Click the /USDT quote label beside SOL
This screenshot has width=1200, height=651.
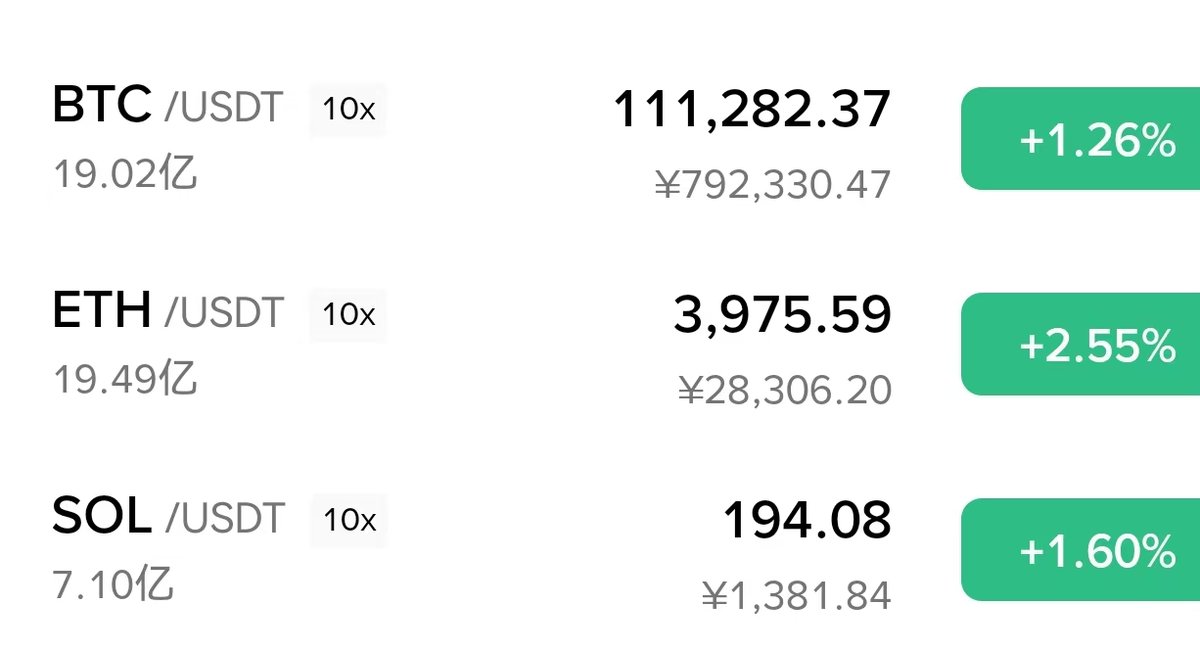(x=224, y=519)
